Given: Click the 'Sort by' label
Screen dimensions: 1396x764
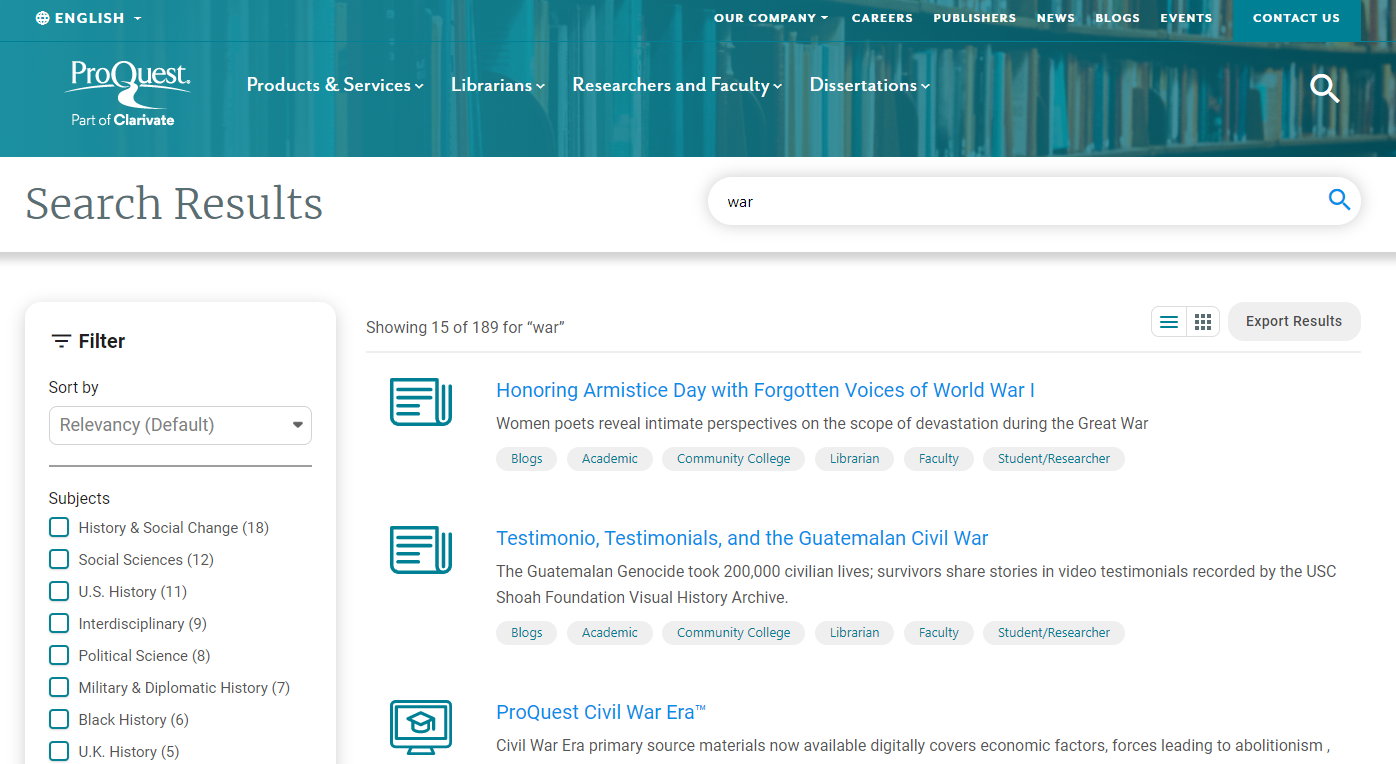Looking at the screenshot, I should click(x=74, y=388).
